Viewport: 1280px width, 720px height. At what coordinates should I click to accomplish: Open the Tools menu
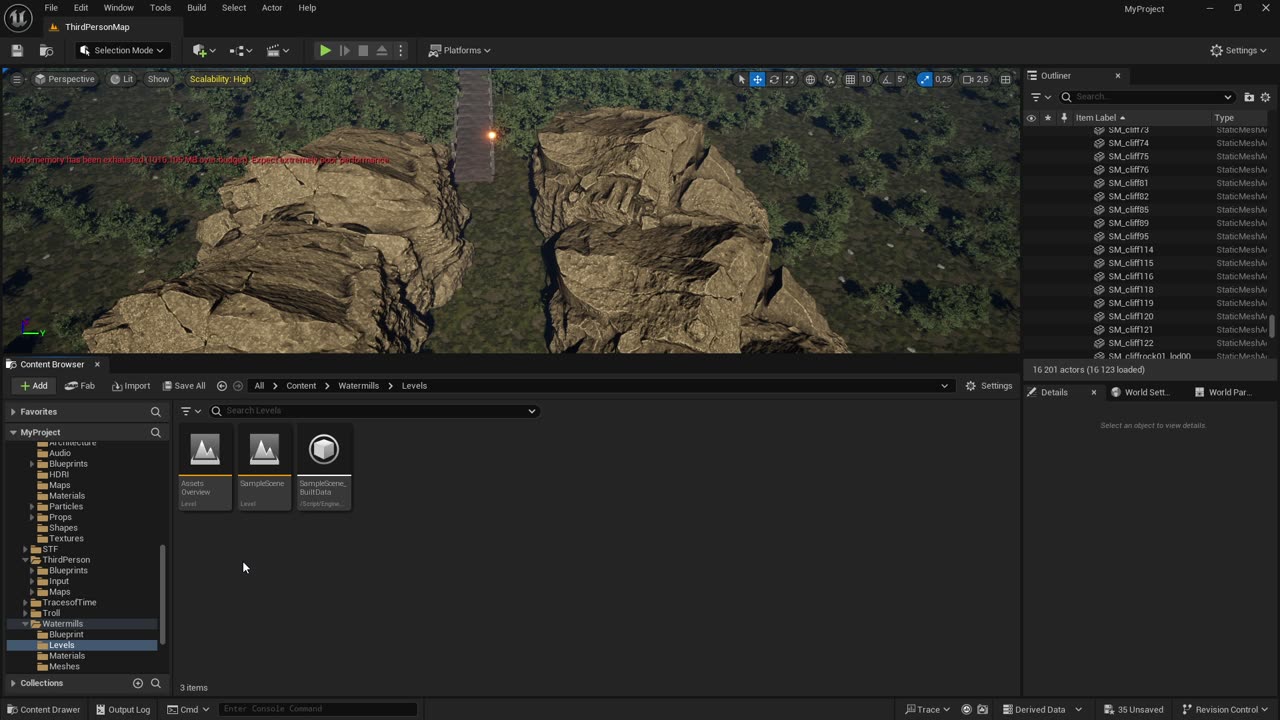(160, 8)
